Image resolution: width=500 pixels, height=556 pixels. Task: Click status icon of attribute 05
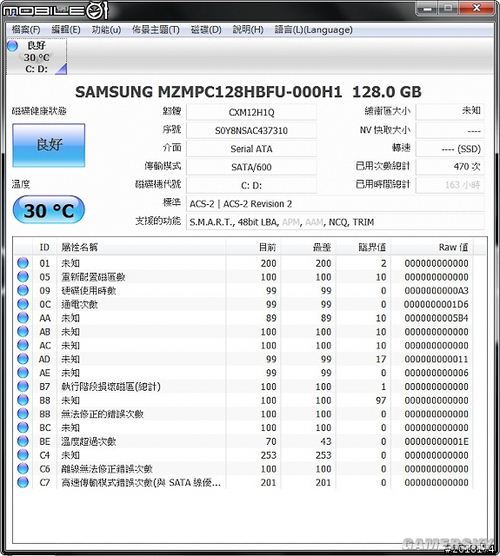tap(23, 277)
